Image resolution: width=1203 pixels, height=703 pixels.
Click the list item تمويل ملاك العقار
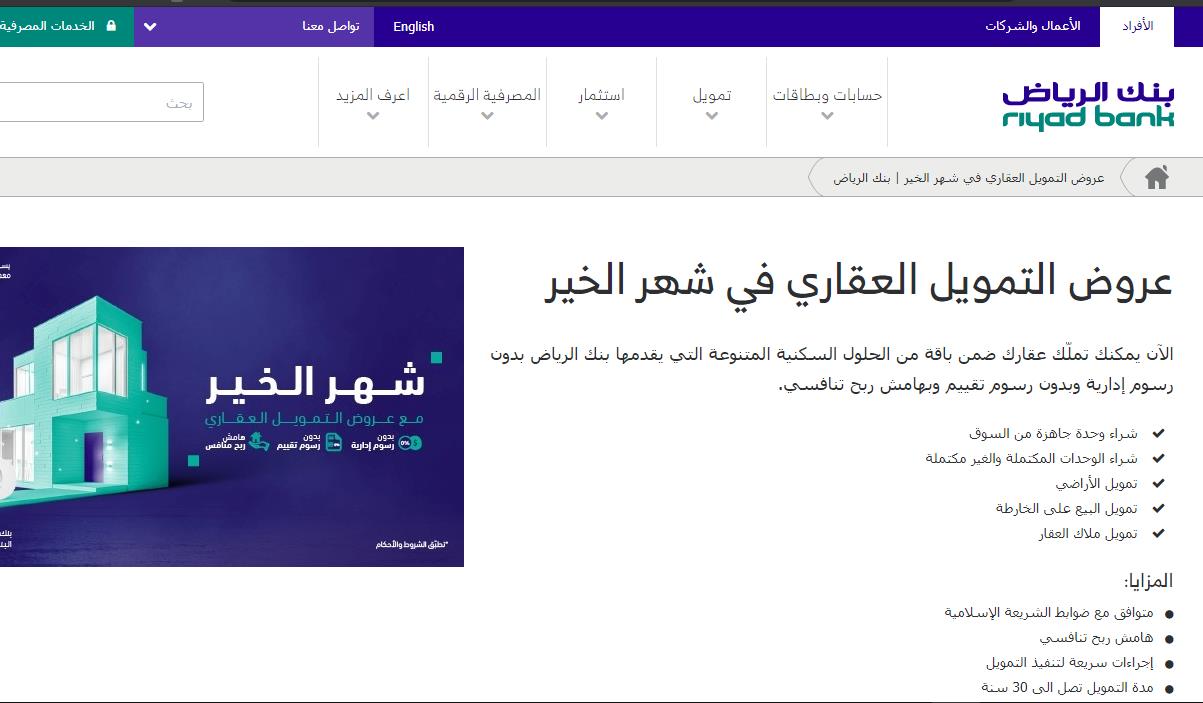point(1088,534)
